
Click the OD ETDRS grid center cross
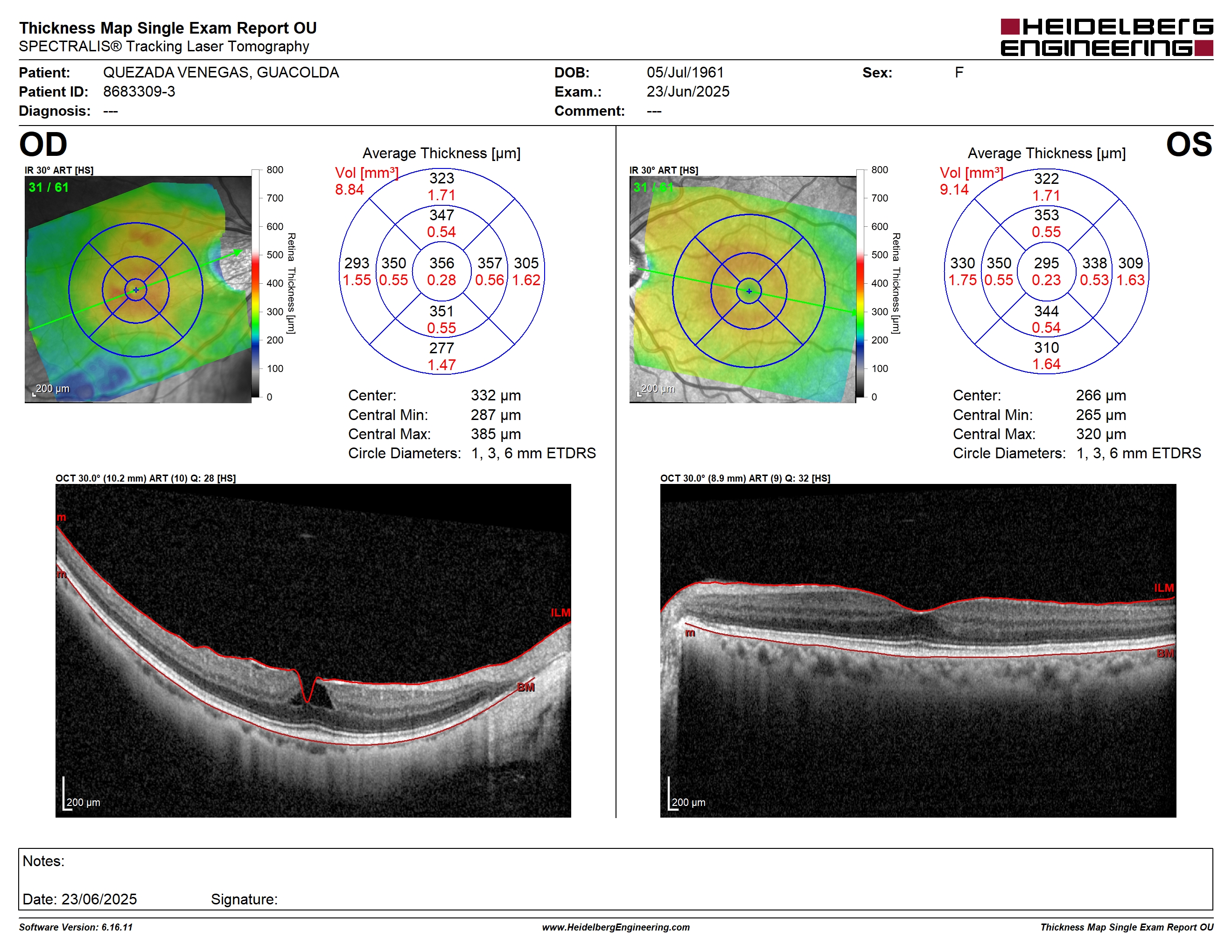pyautogui.click(x=136, y=290)
